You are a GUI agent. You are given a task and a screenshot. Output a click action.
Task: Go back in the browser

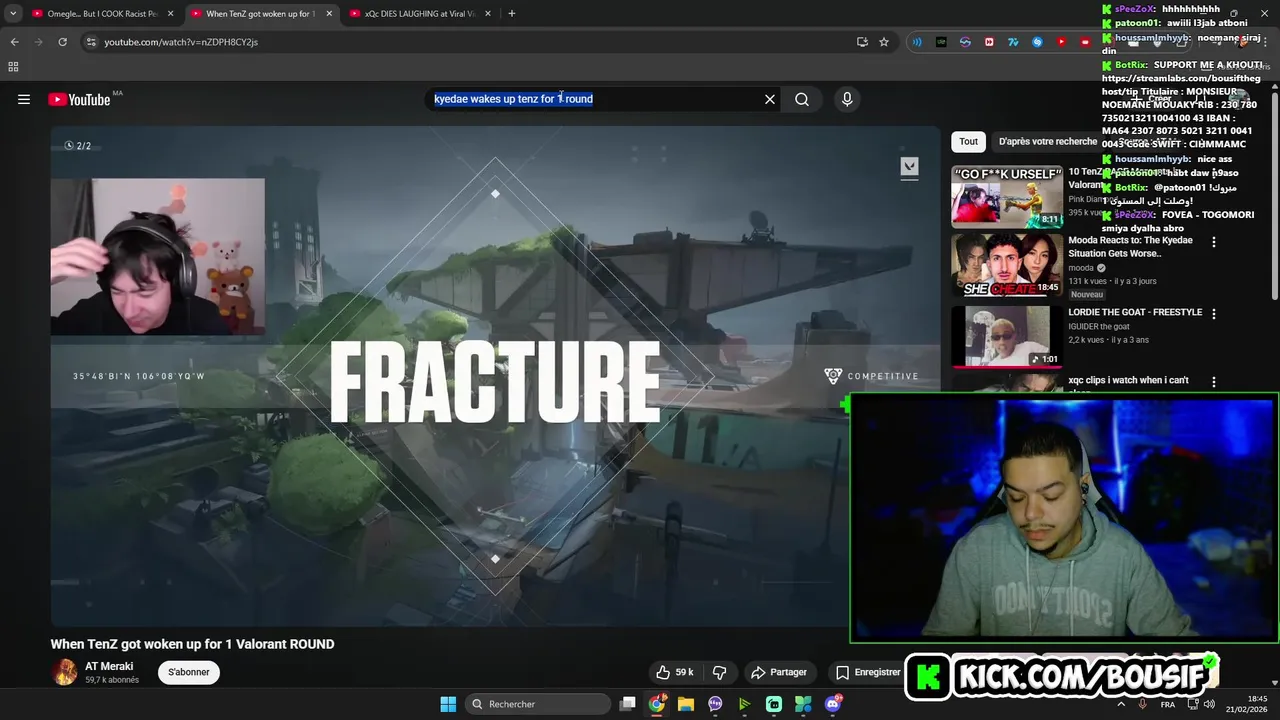15,42
